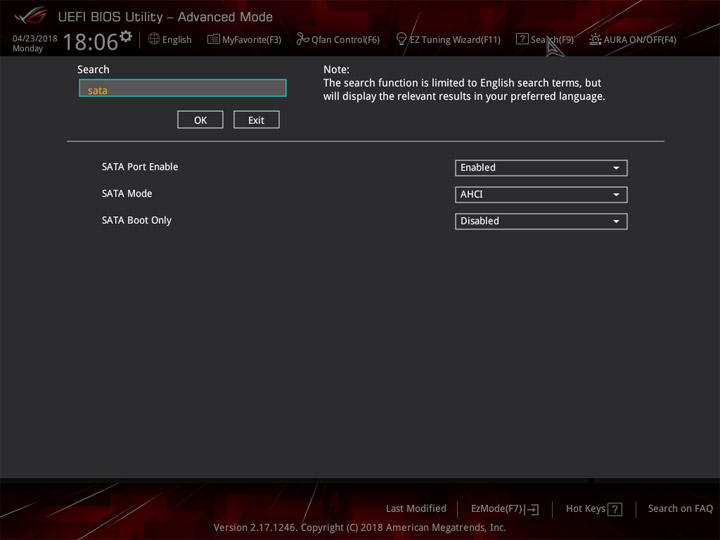This screenshot has height=540, width=720.
Task: Click the Qfan Control fan icon
Action: tap(302, 39)
